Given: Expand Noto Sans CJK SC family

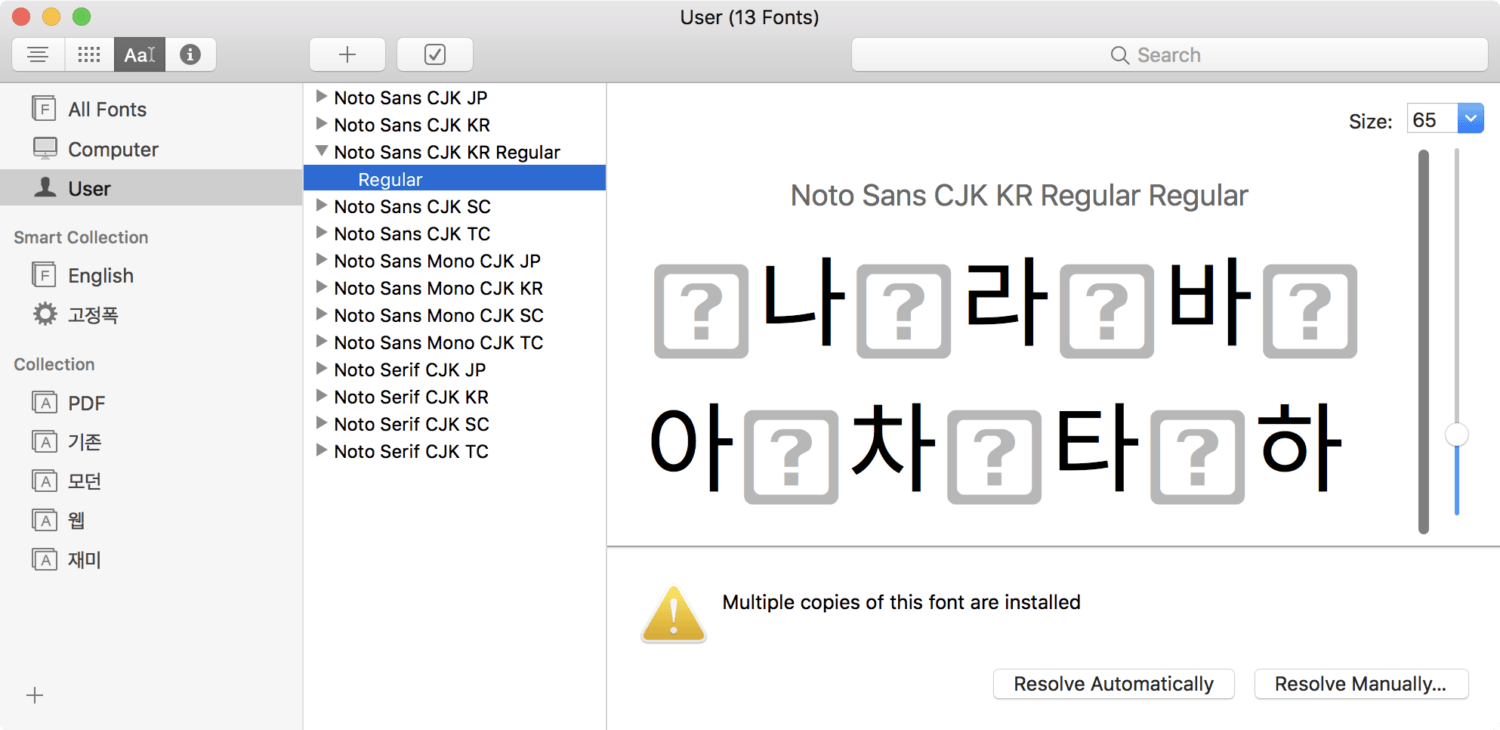Looking at the screenshot, I should coord(321,206).
